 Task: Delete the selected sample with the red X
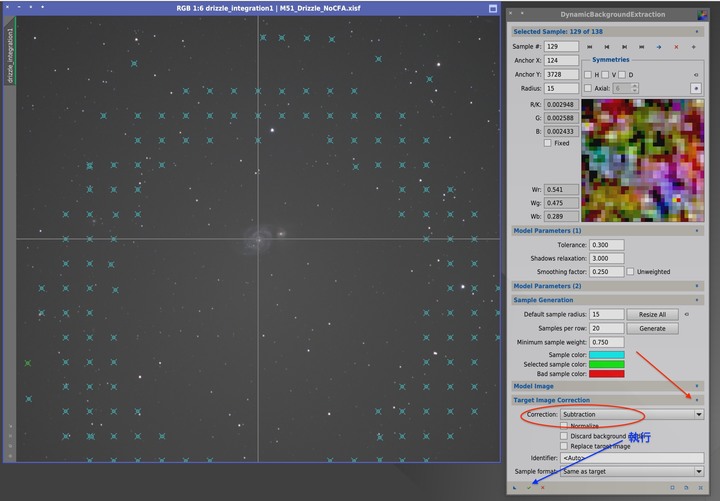tap(676, 47)
